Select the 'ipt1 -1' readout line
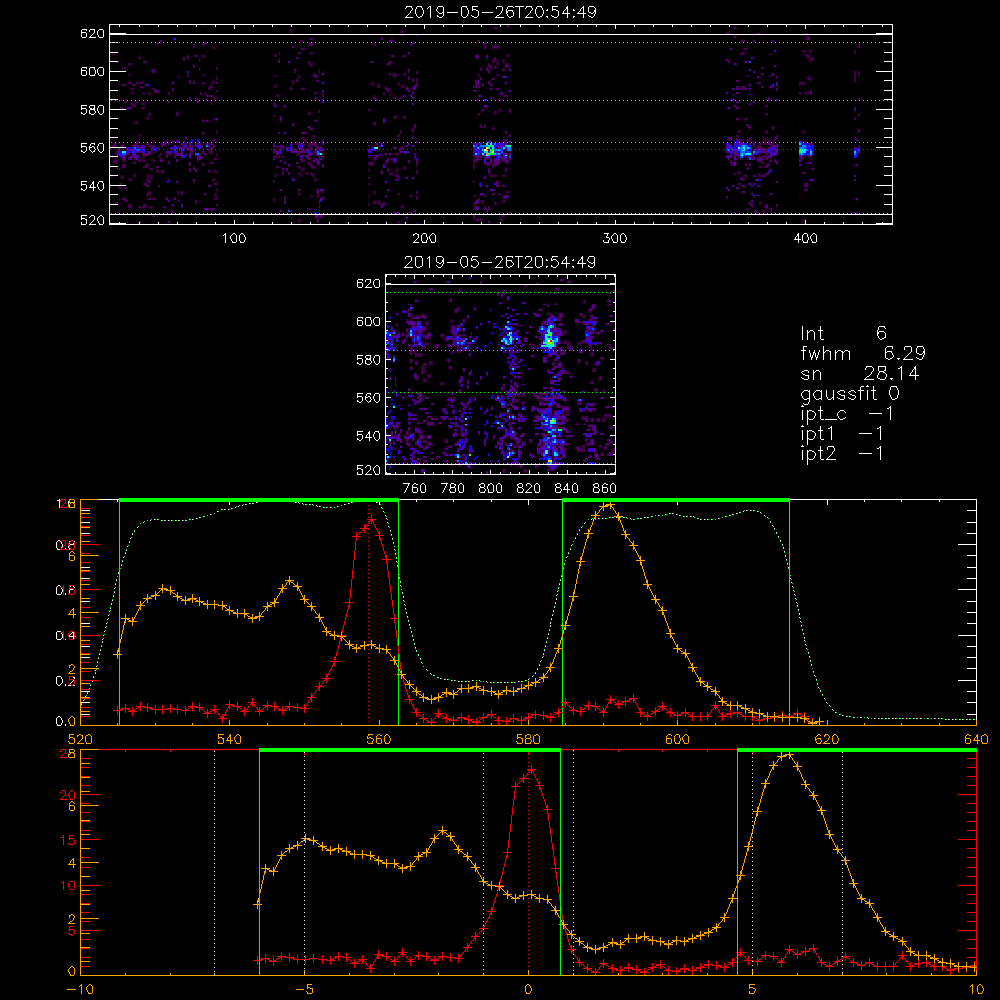This screenshot has width=1000, height=1000. coord(841,434)
